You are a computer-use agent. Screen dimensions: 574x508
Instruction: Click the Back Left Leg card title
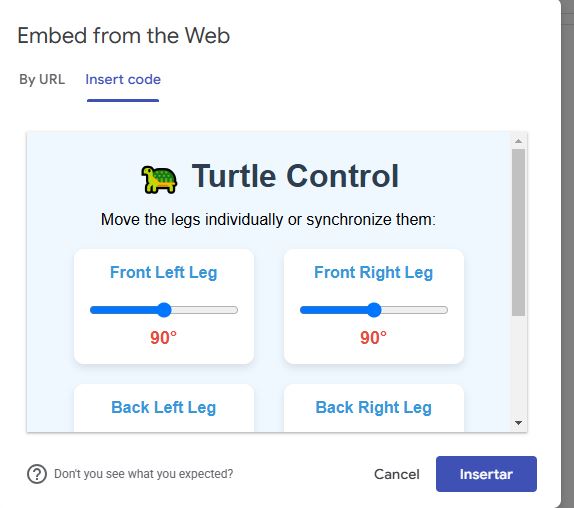pos(164,407)
